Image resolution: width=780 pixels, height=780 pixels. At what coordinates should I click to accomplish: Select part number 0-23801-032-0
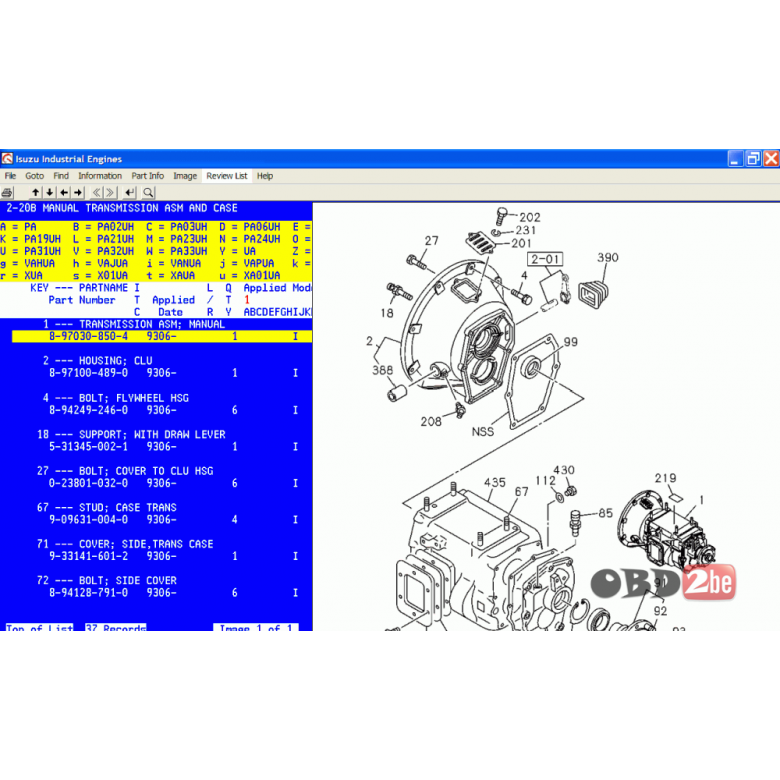tap(88, 483)
